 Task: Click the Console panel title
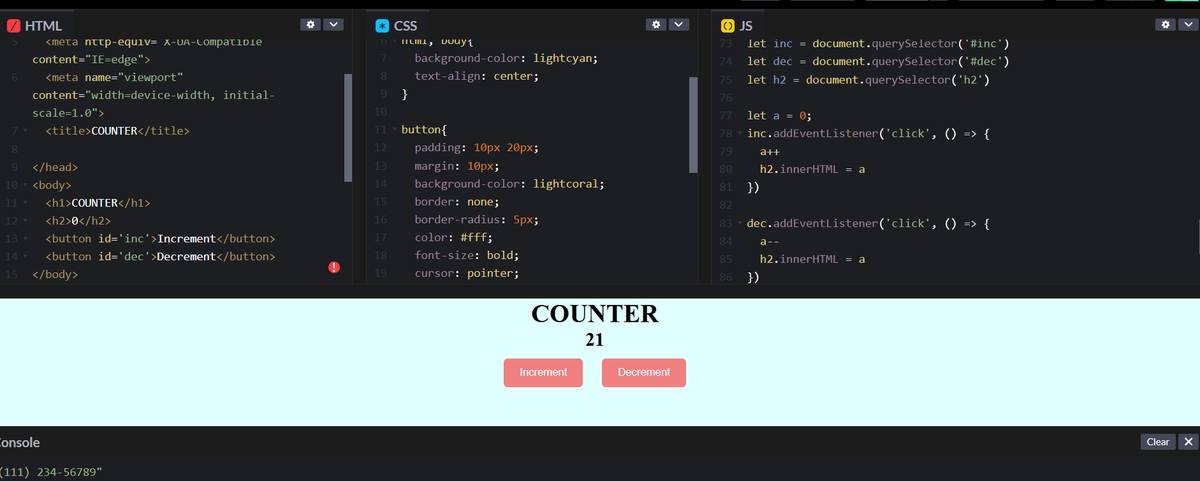tap(20, 442)
